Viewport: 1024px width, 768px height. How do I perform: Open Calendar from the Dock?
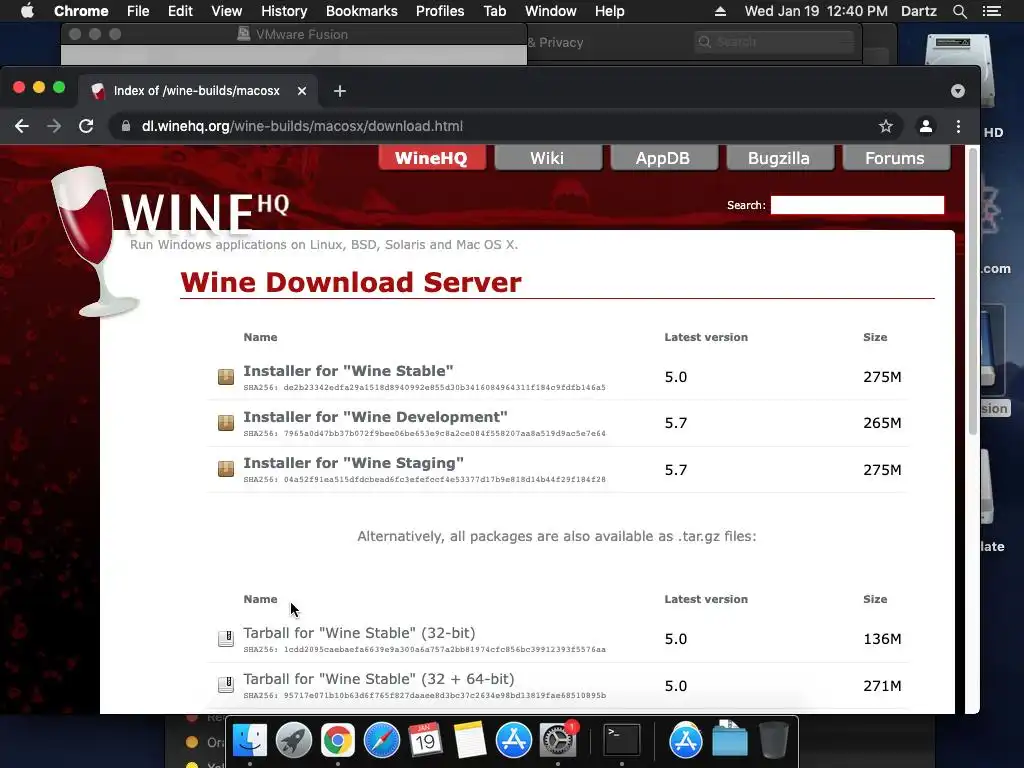425,740
